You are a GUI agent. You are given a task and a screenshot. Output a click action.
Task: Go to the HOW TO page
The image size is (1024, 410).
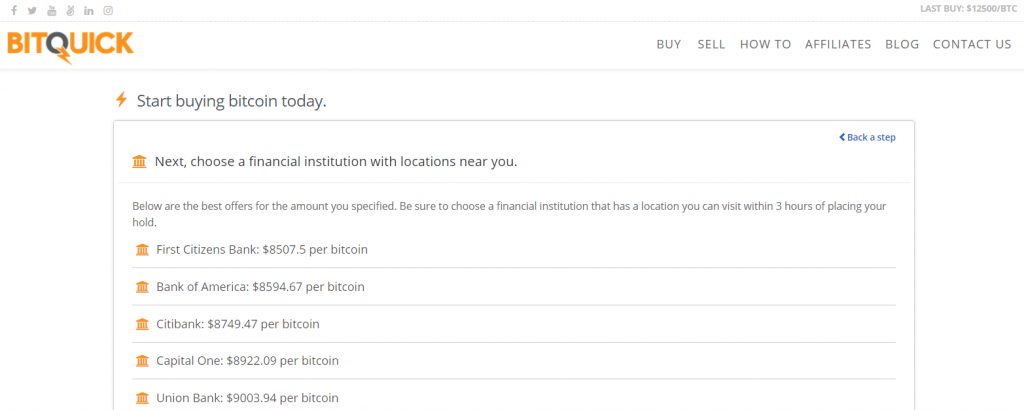coord(765,44)
